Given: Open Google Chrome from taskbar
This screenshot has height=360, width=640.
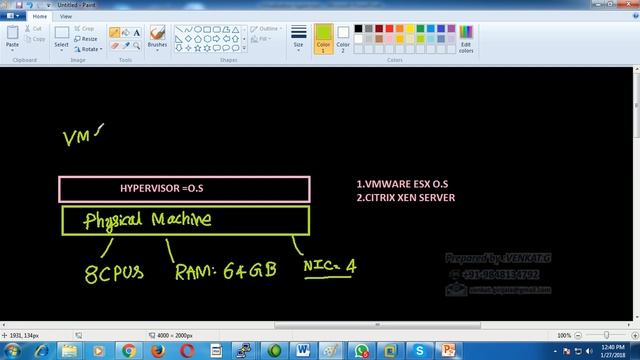Looking at the screenshot, I should [128, 351].
